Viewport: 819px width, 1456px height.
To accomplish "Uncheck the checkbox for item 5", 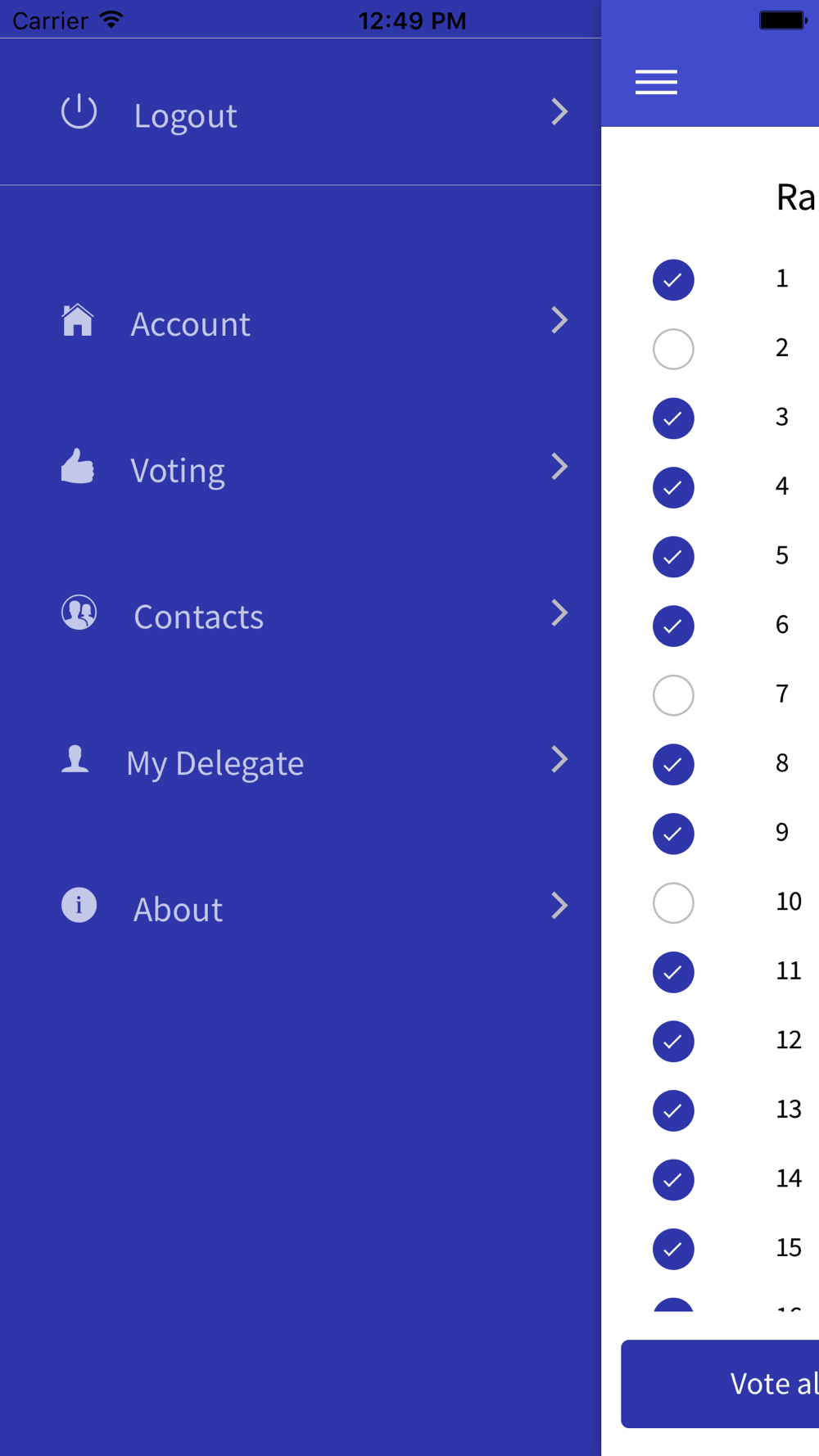I will (x=673, y=557).
